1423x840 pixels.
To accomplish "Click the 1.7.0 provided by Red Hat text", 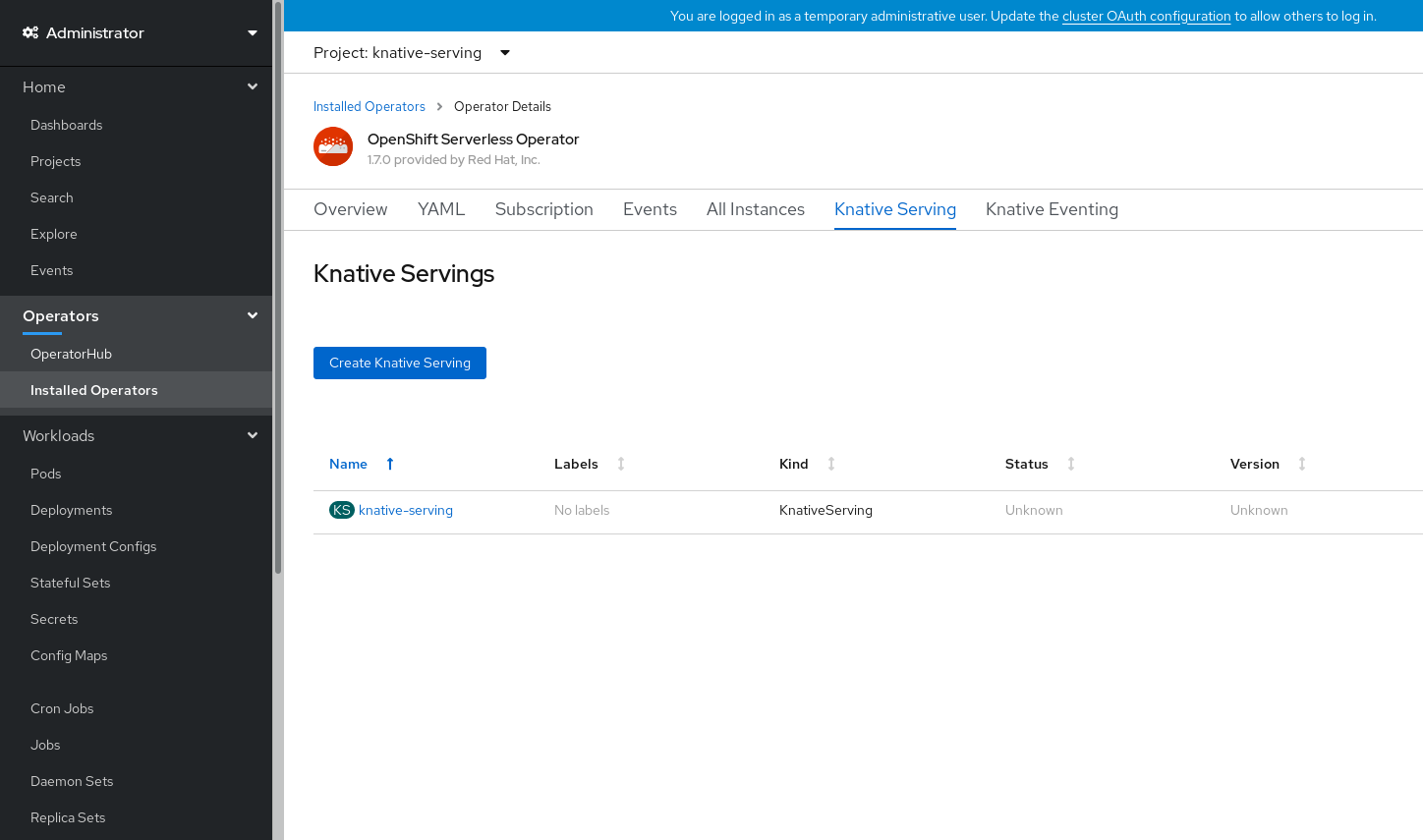I will [454, 160].
